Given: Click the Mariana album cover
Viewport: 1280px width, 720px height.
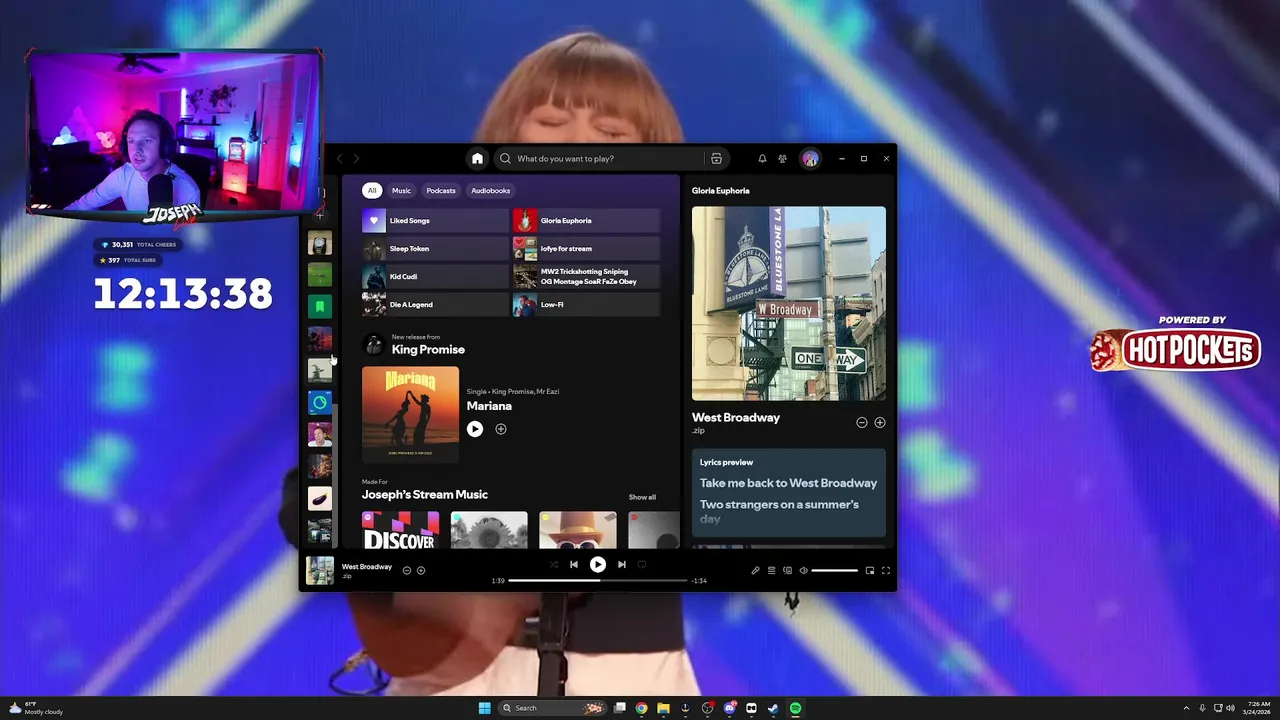Looking at the screenshot, I should 410,414.
